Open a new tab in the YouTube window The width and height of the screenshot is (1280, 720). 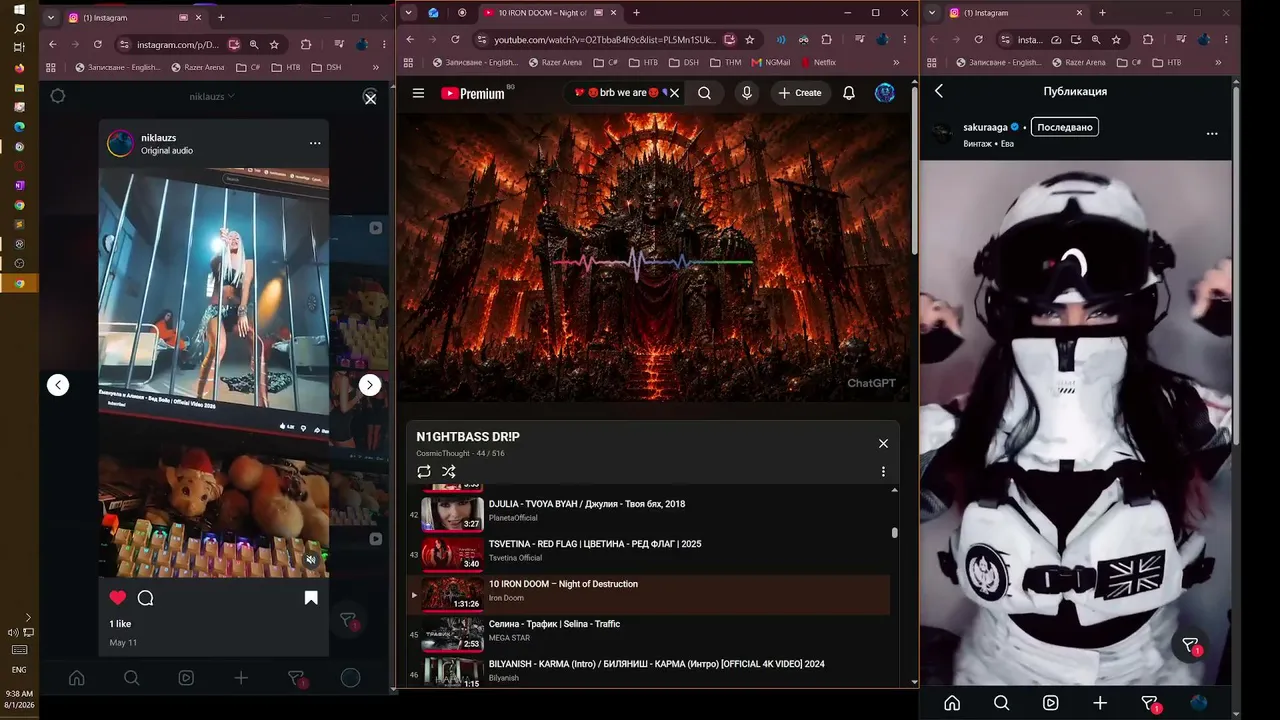(636, 13)
